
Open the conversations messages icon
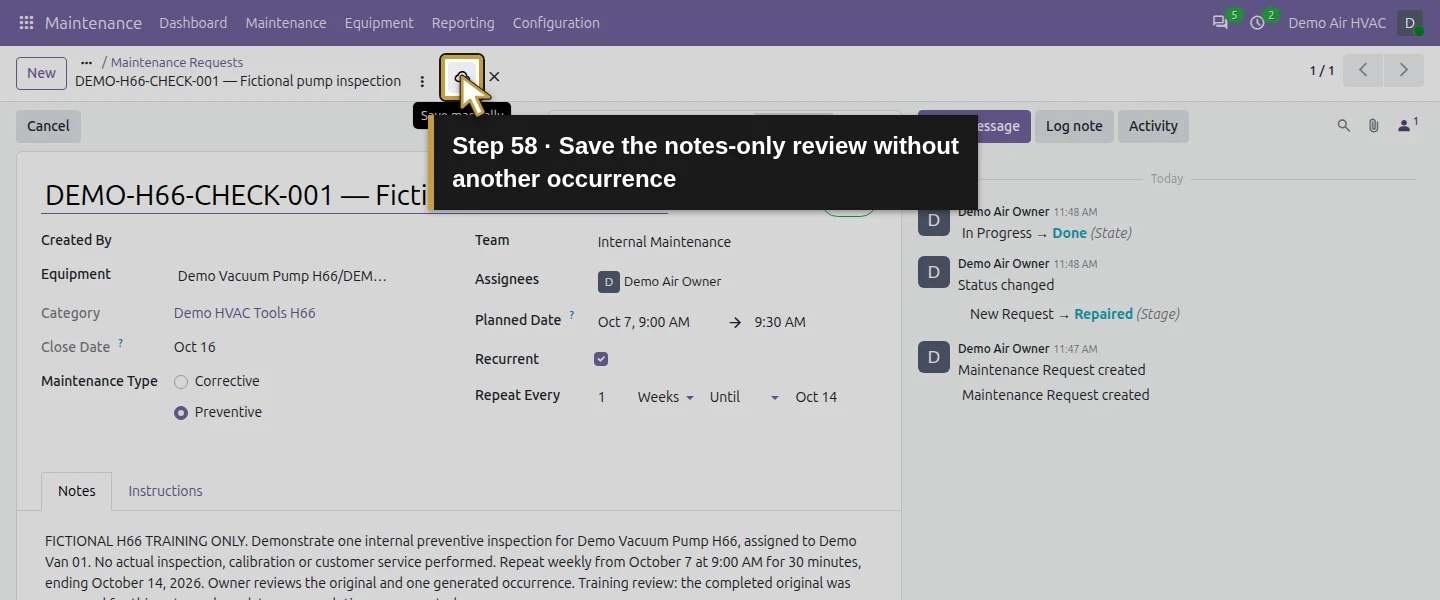pos(1220,22)
